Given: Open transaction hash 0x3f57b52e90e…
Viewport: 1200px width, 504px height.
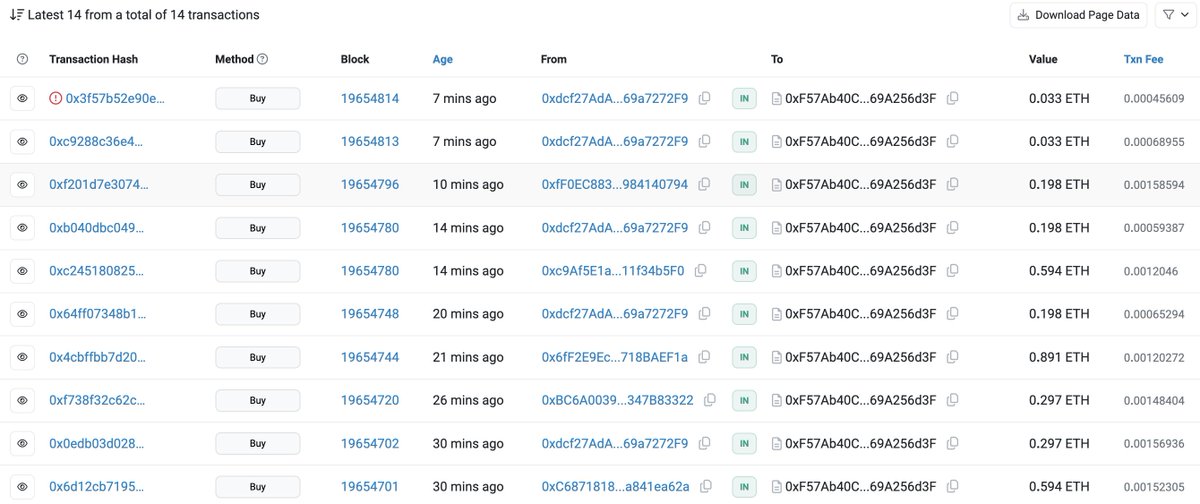Looking at the screenshot, I should click(x=115, y=98).
